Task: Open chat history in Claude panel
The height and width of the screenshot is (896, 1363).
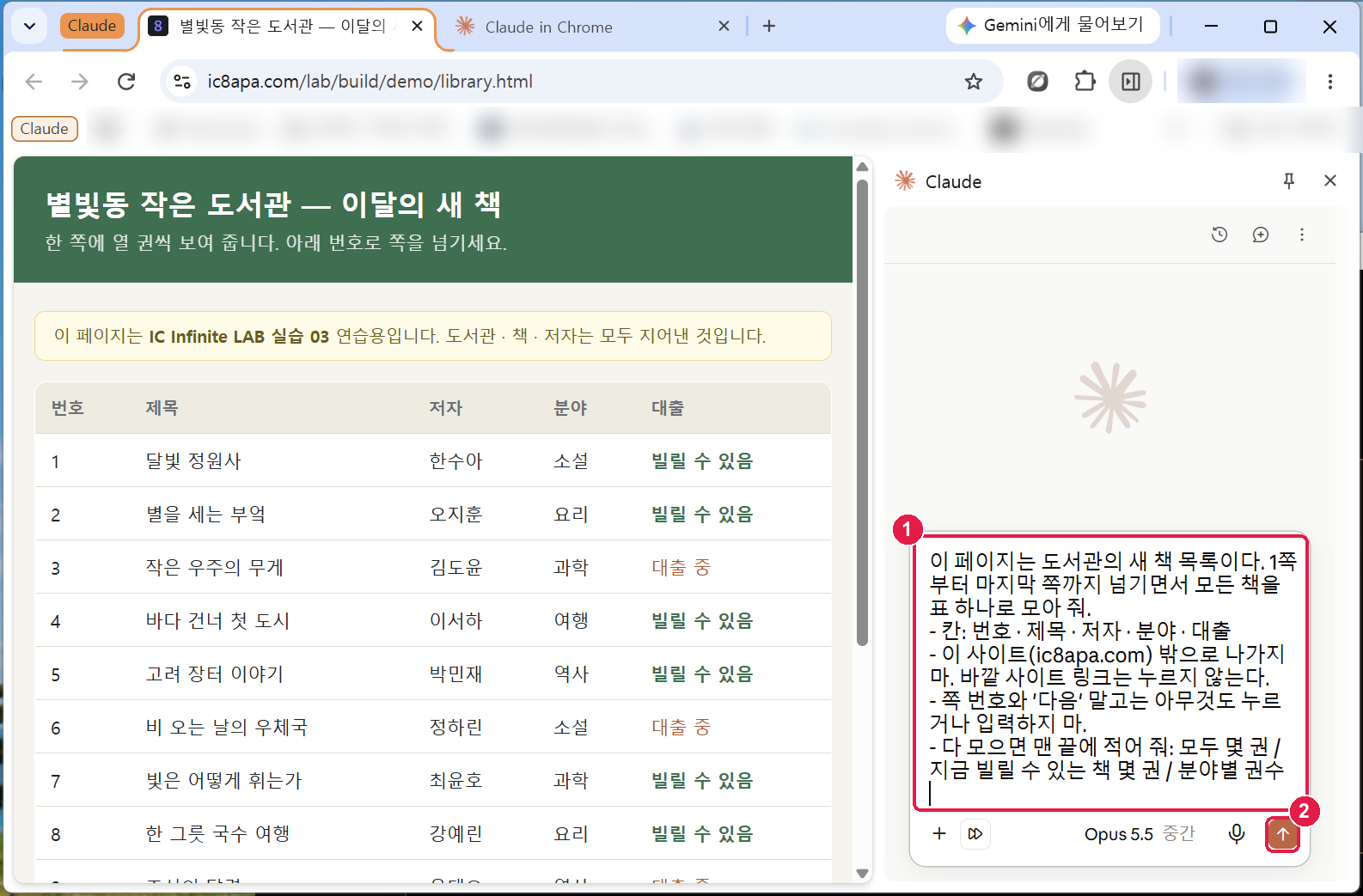Action: (1219, 235)
